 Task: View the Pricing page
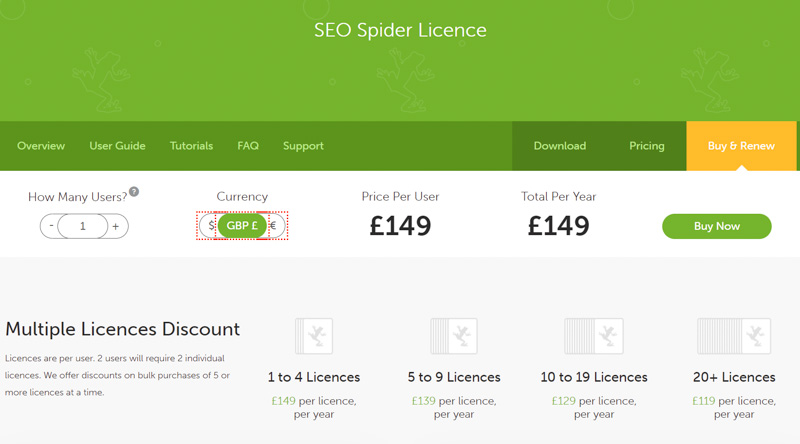coord(647,146)
